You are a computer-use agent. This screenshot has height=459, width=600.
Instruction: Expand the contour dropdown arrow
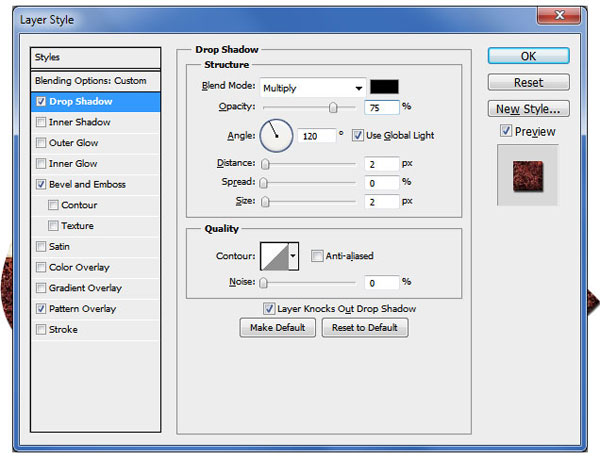[x=293, y=256]
